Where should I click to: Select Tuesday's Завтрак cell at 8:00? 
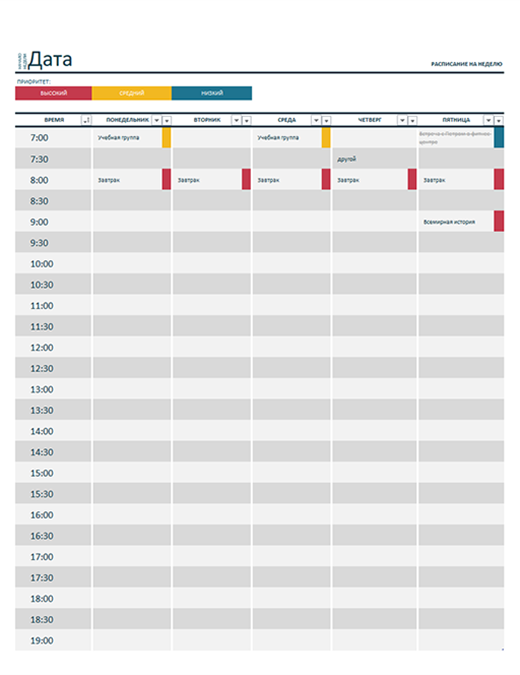coord(207,180)
